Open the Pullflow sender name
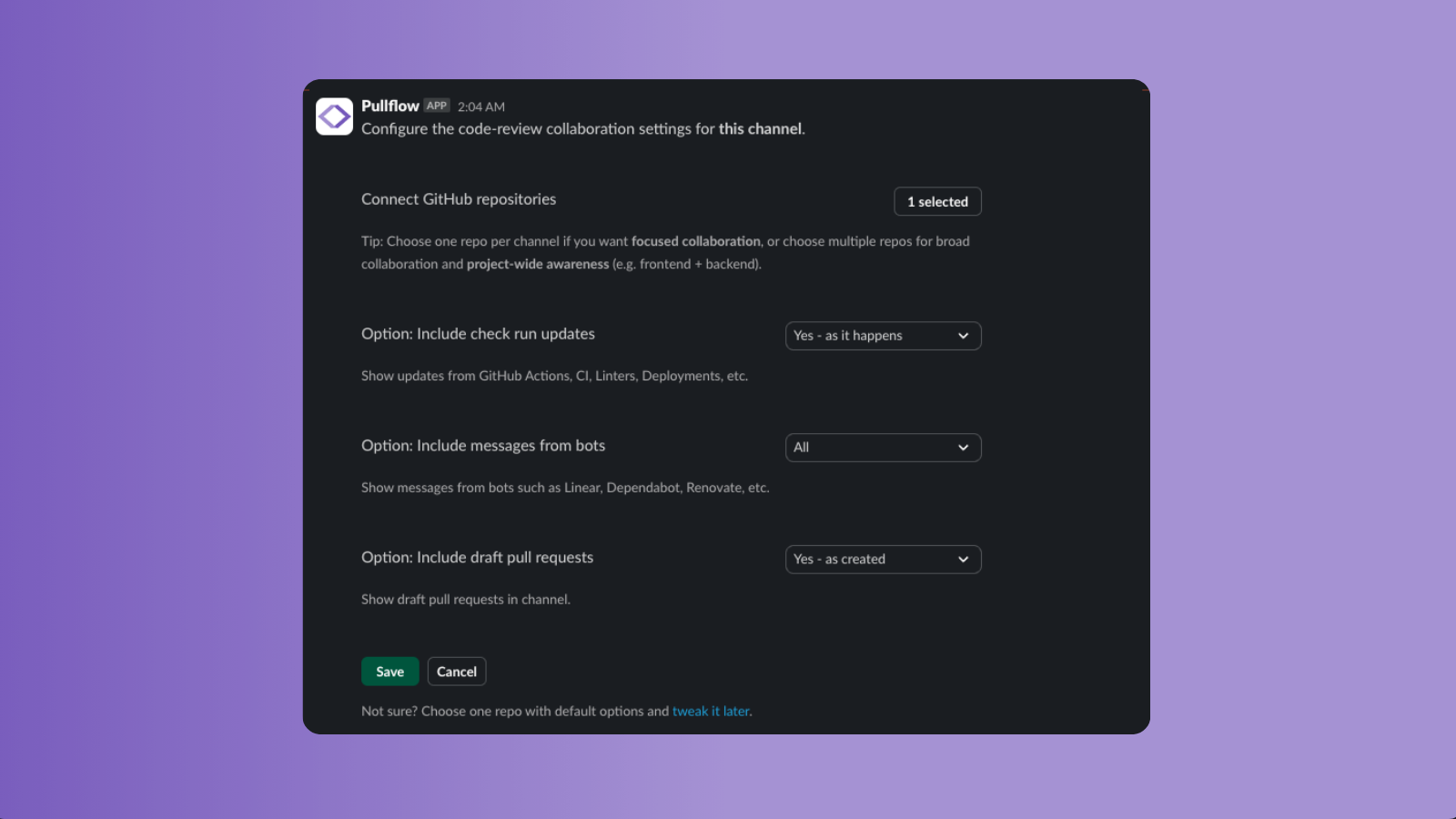 click(390, 106)
